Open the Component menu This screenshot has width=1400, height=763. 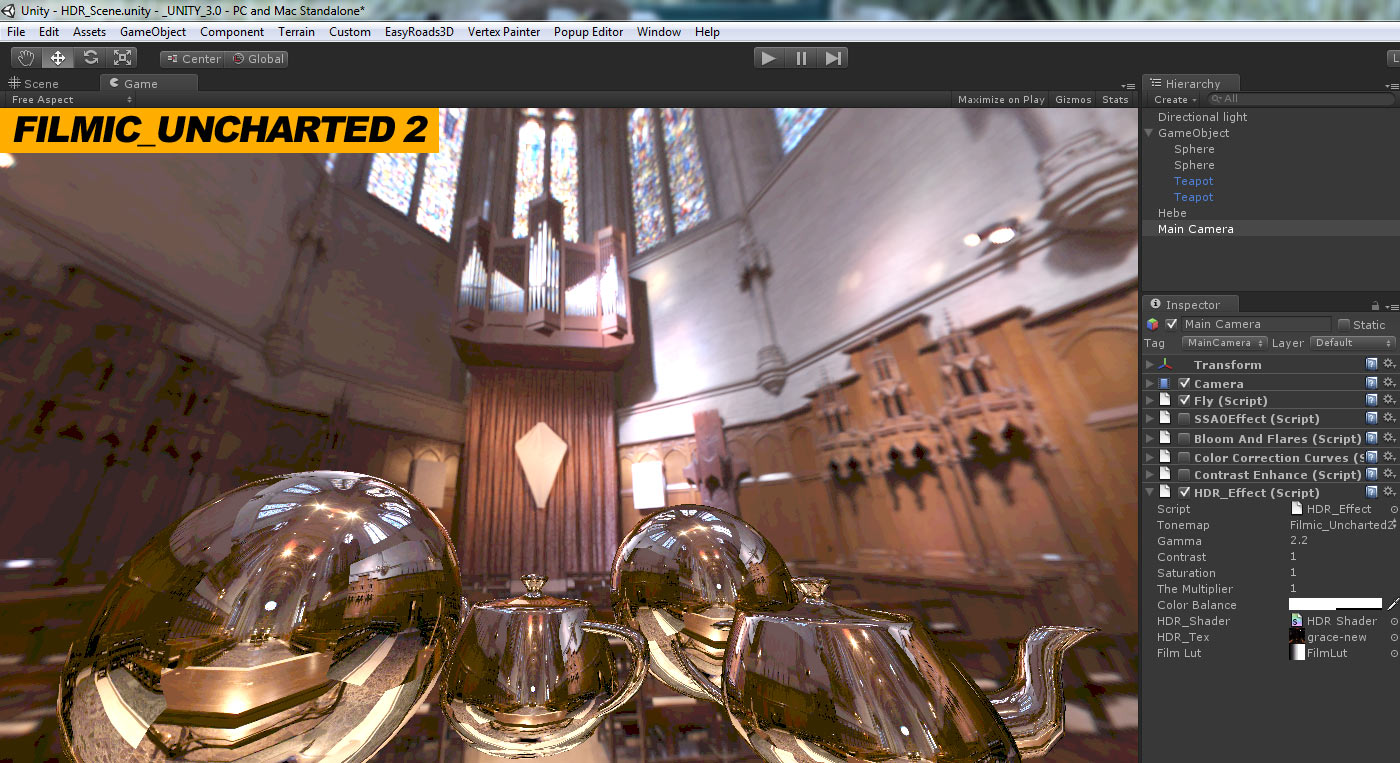point(232,31)
